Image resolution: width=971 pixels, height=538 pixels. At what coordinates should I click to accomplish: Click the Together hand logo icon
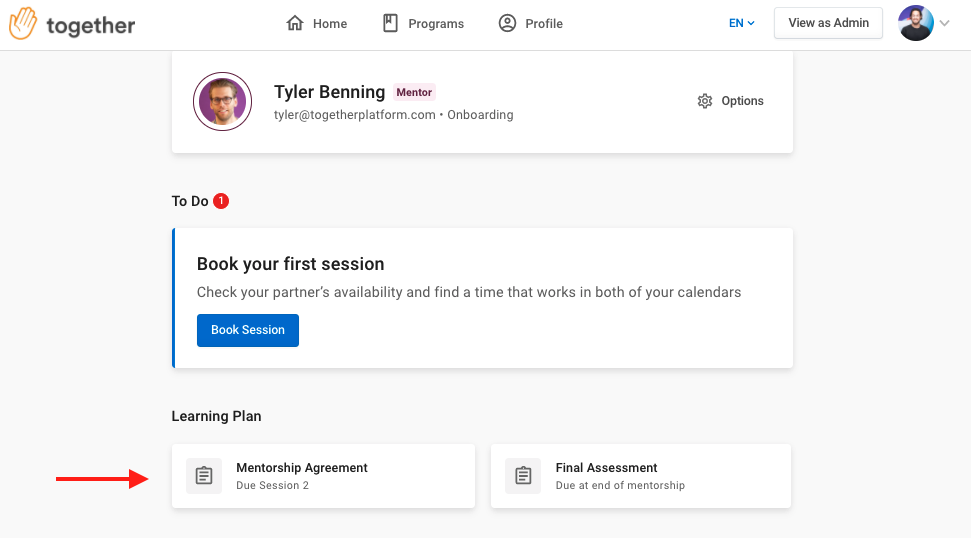23,23
